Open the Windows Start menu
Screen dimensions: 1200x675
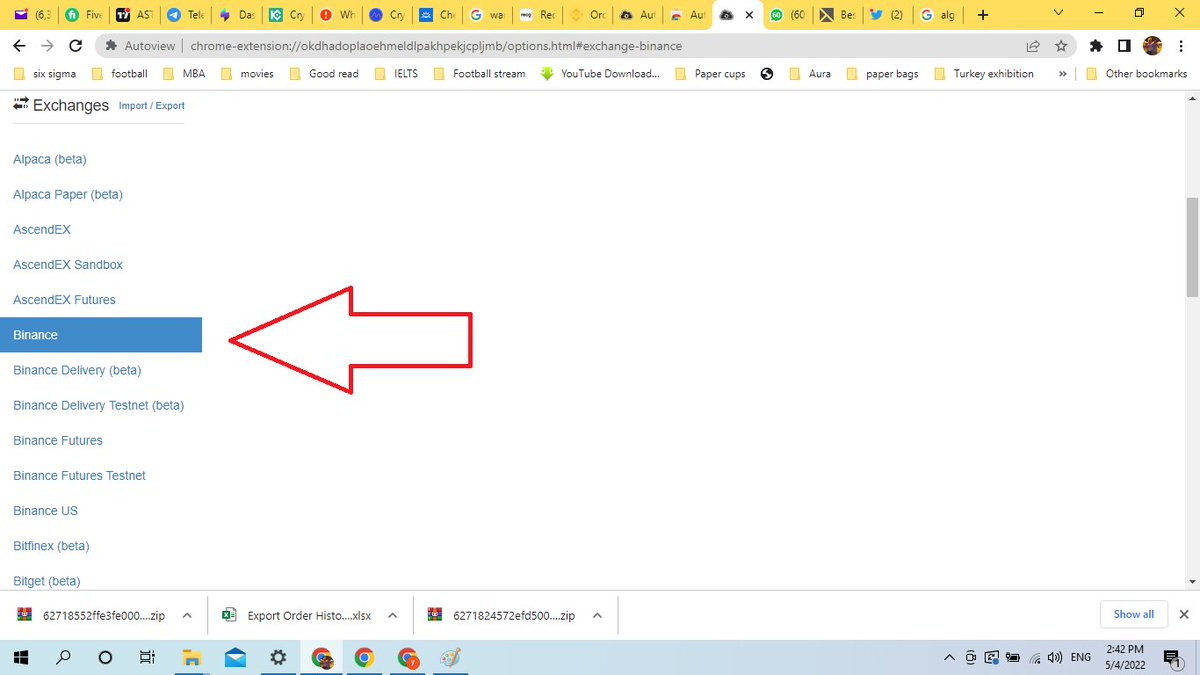21,657
